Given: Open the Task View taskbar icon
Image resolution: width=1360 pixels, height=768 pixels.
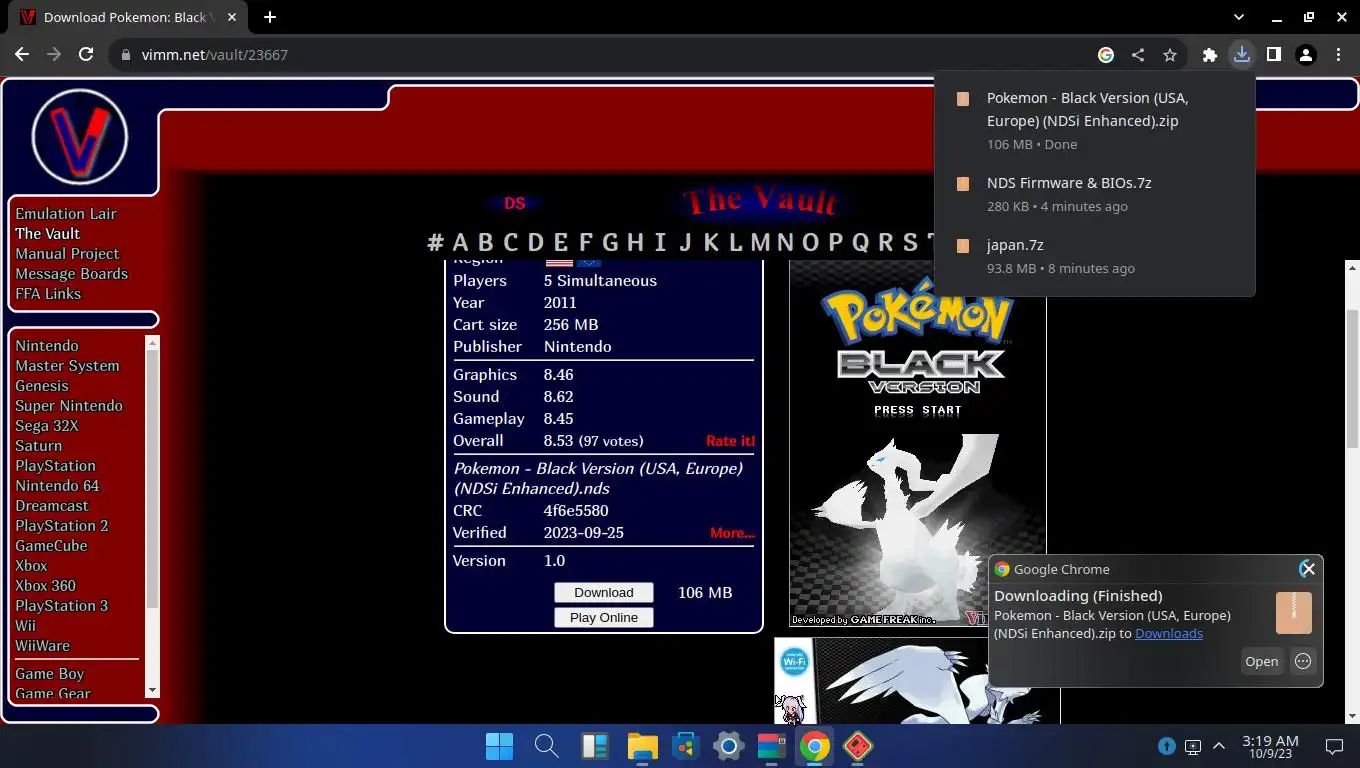Looking at the screenshot, I should point(594,746).
